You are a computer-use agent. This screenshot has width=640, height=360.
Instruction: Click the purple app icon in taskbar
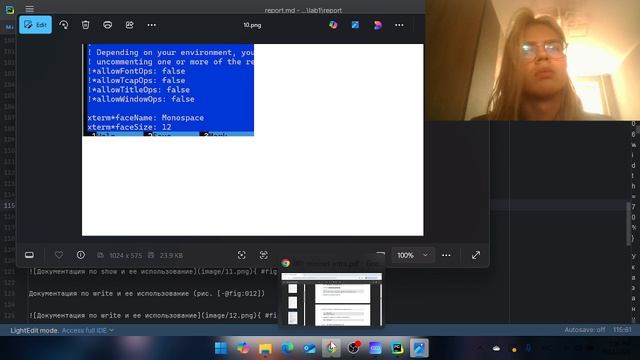point(375,348)
